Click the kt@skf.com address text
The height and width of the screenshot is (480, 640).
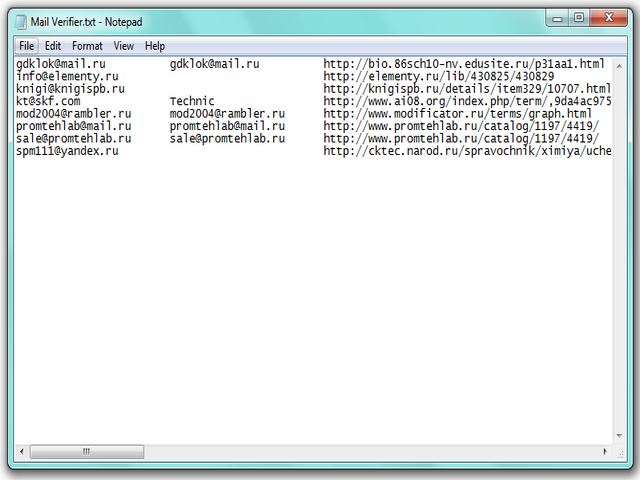(x=48, y=101)
